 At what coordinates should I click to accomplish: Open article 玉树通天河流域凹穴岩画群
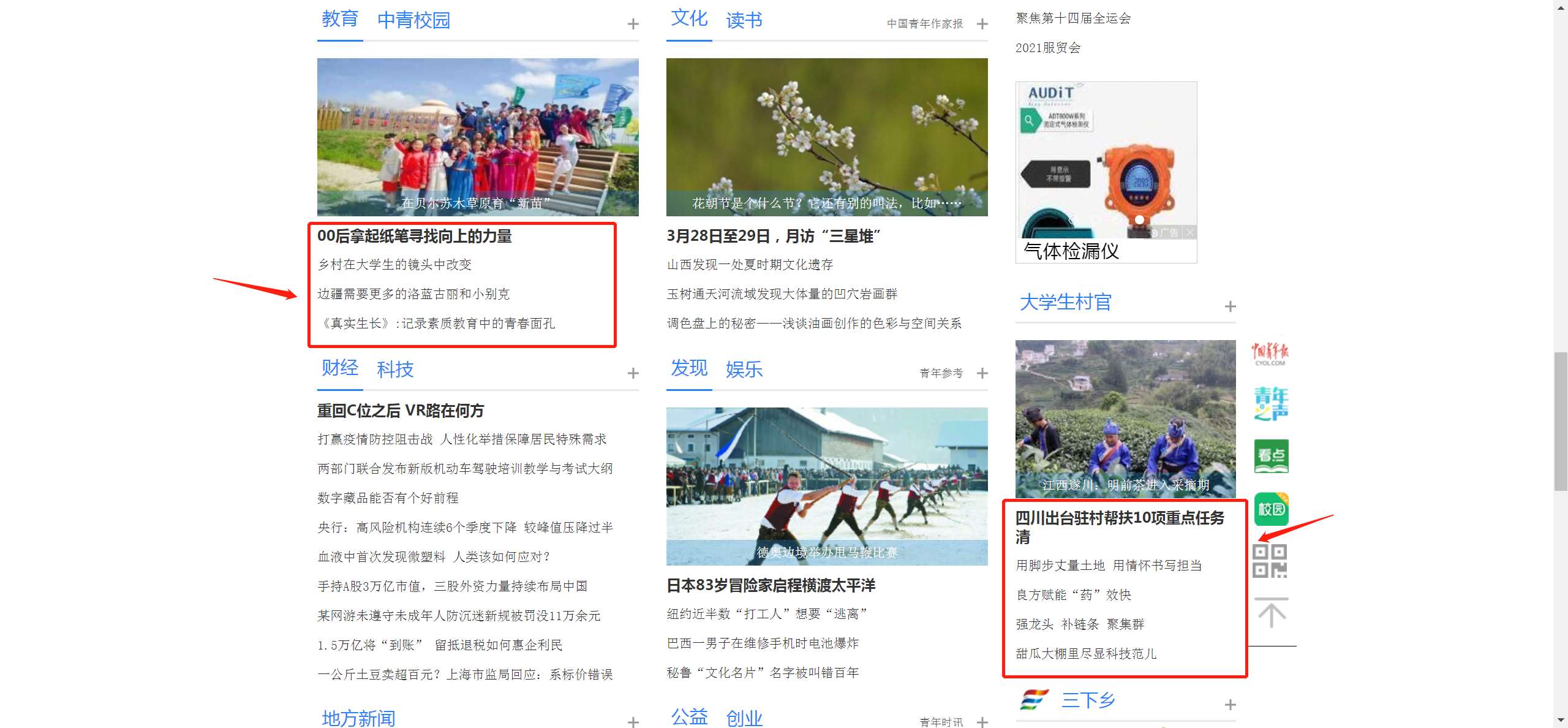pos(782,294)
